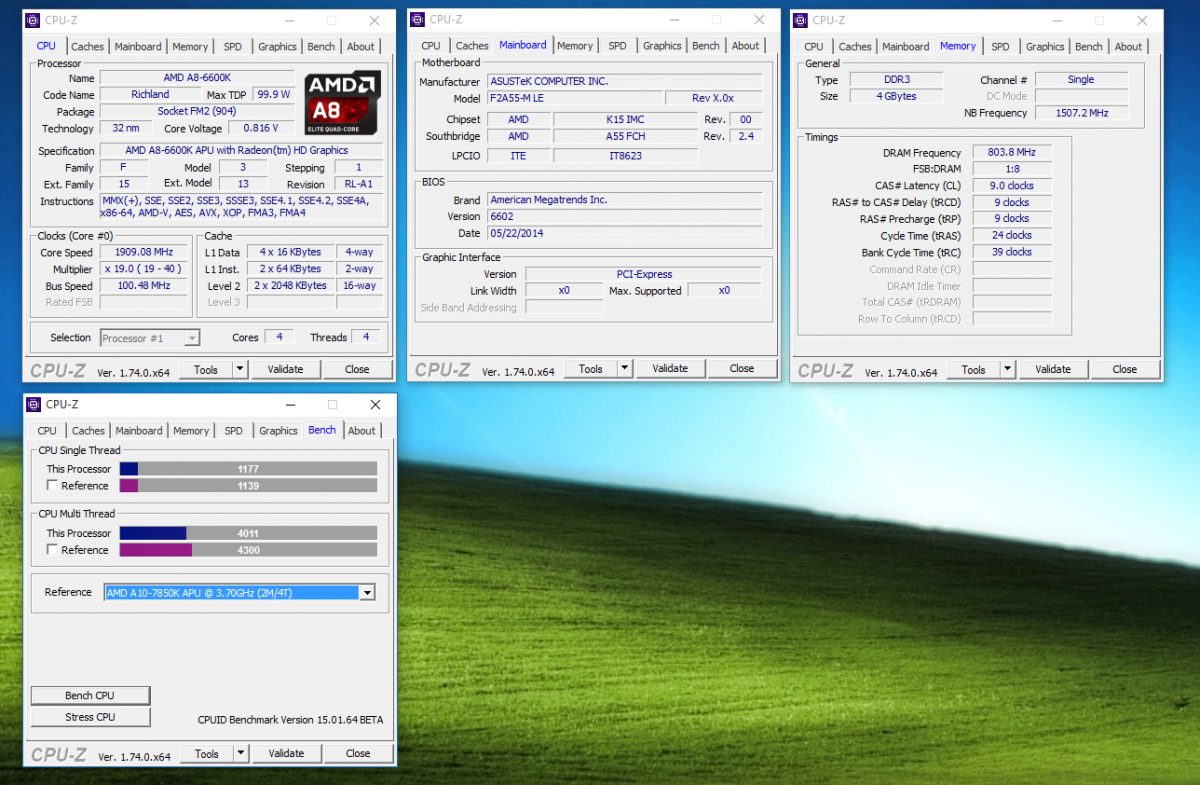Image resolution: width=1200 pixels, height=785 pixels.
Task: Click Validate in the Memory window
Action: pos(1053,369)
